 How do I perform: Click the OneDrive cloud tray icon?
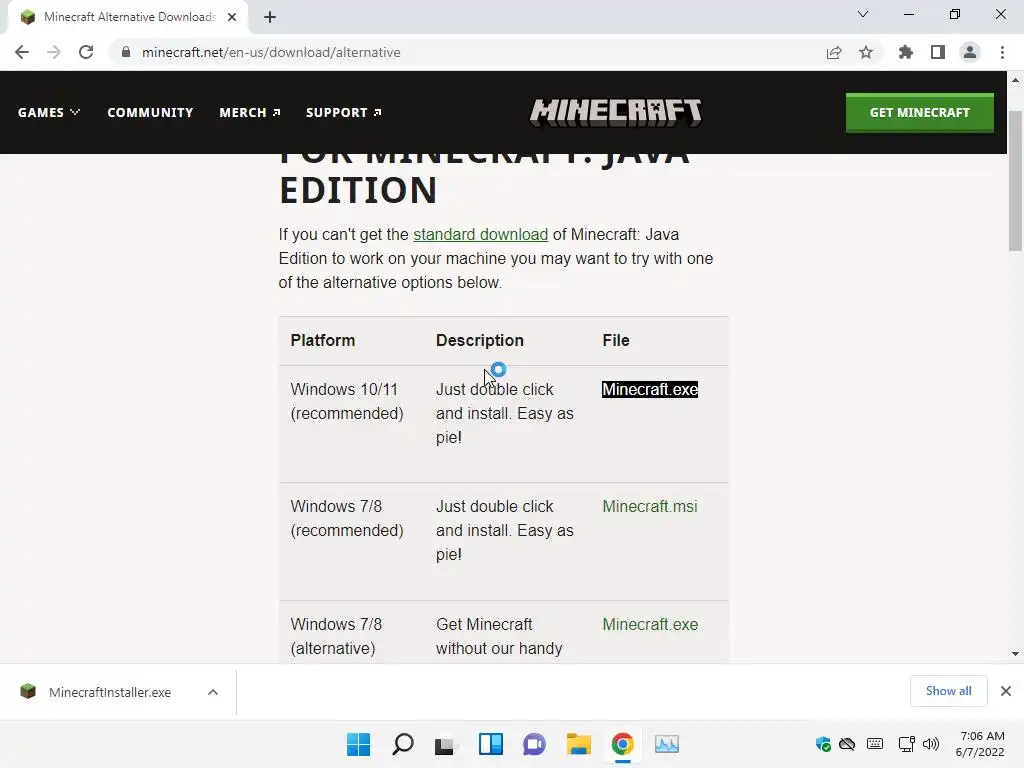point(847,744)
